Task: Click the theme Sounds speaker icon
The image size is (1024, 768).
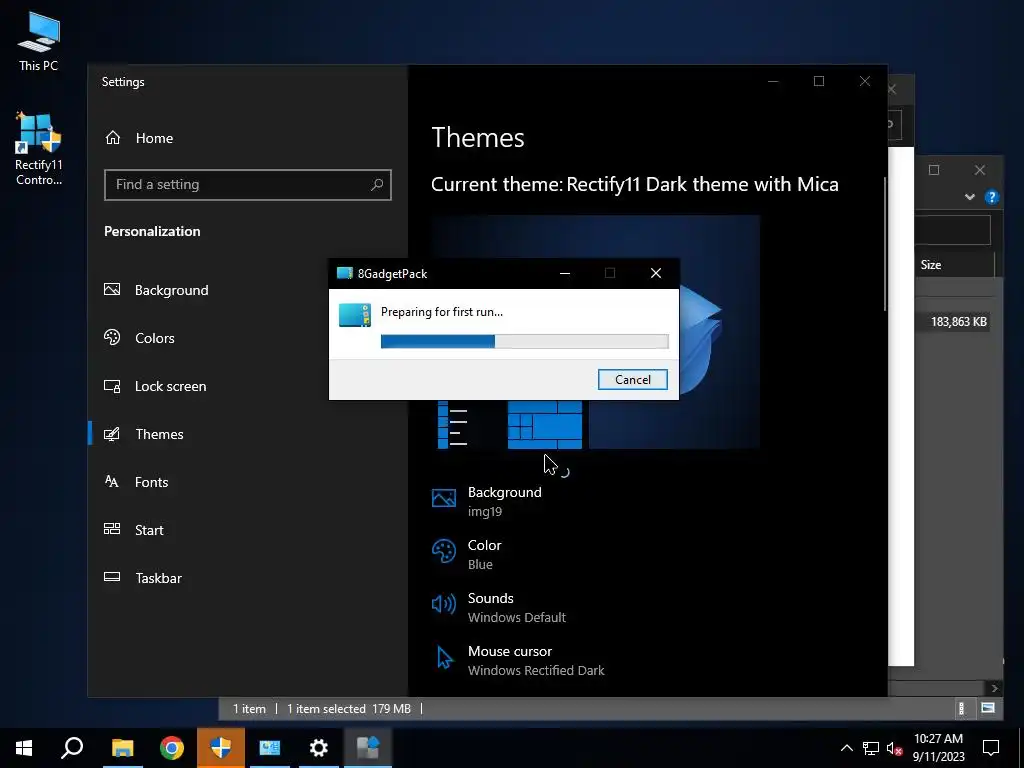Action: [443, 604]
